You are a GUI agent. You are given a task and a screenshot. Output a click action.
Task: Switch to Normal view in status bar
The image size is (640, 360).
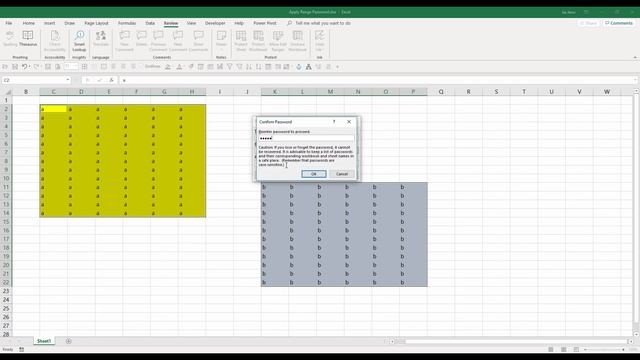551,349
